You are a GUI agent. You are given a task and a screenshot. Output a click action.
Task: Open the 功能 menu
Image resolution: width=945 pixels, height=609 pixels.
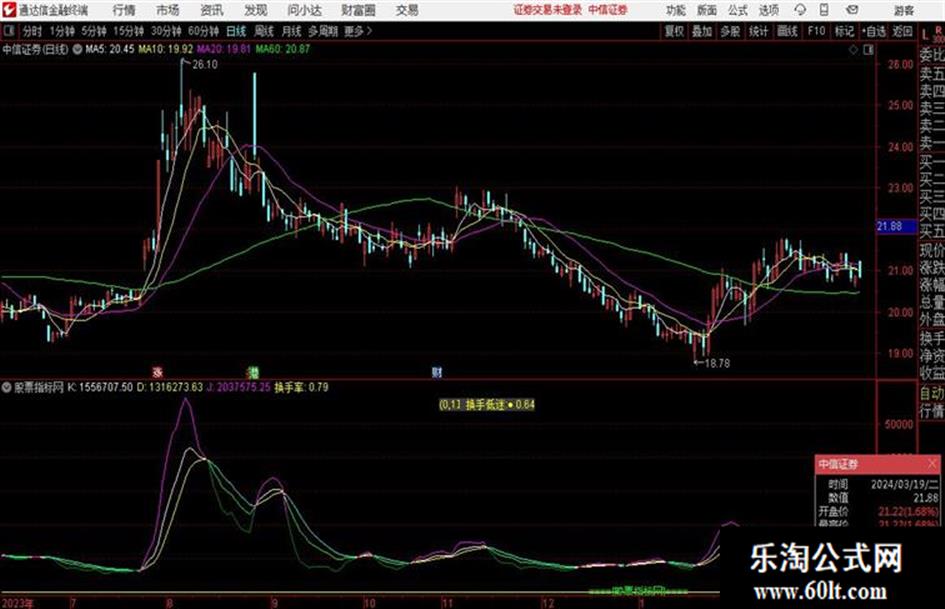676,10
